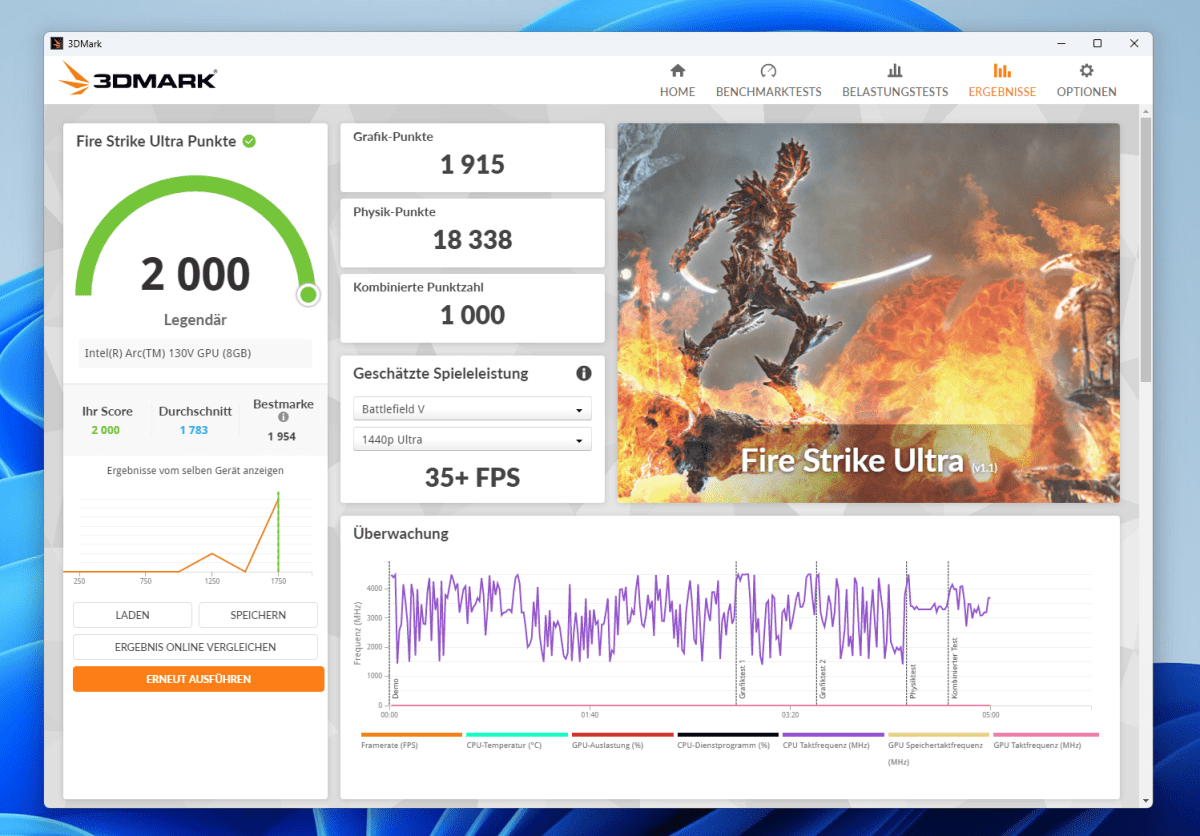Click the Kombinierter Test chart marker
1200x836 pixels.
955,669
